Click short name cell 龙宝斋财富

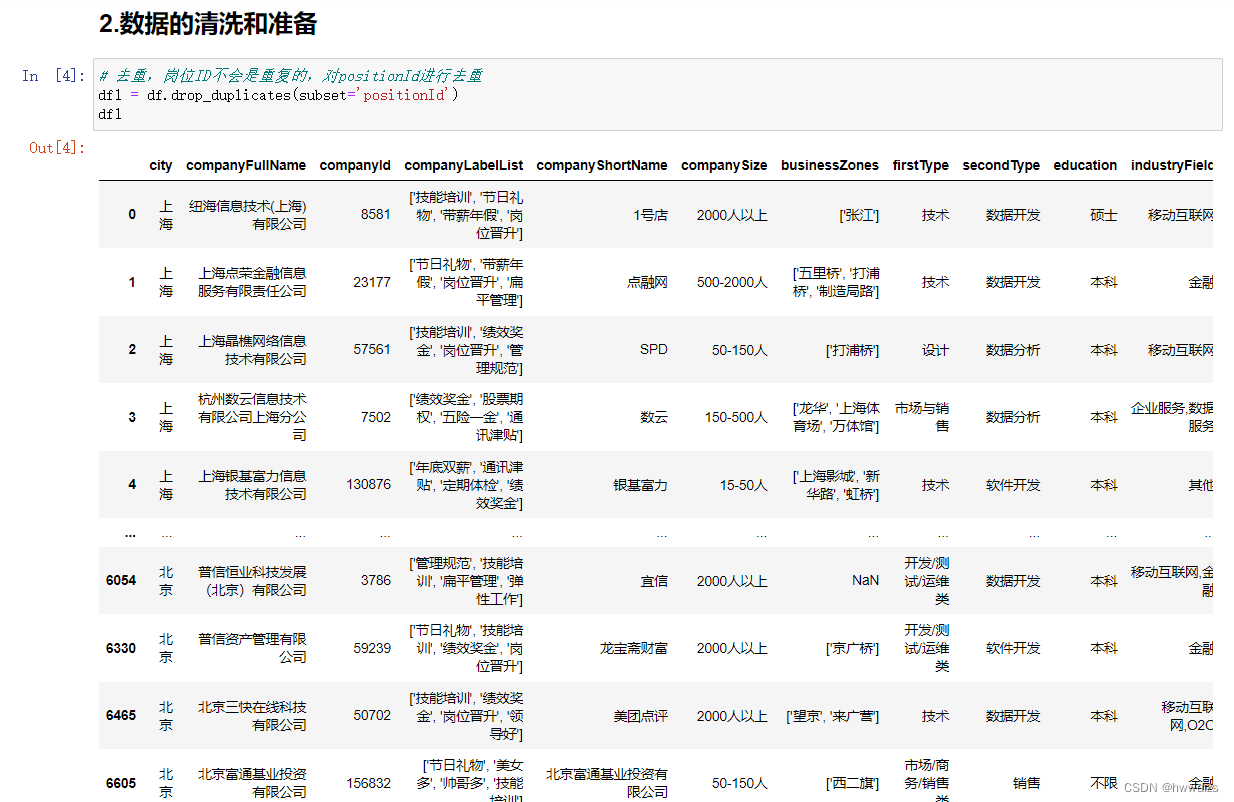(633, 648)
